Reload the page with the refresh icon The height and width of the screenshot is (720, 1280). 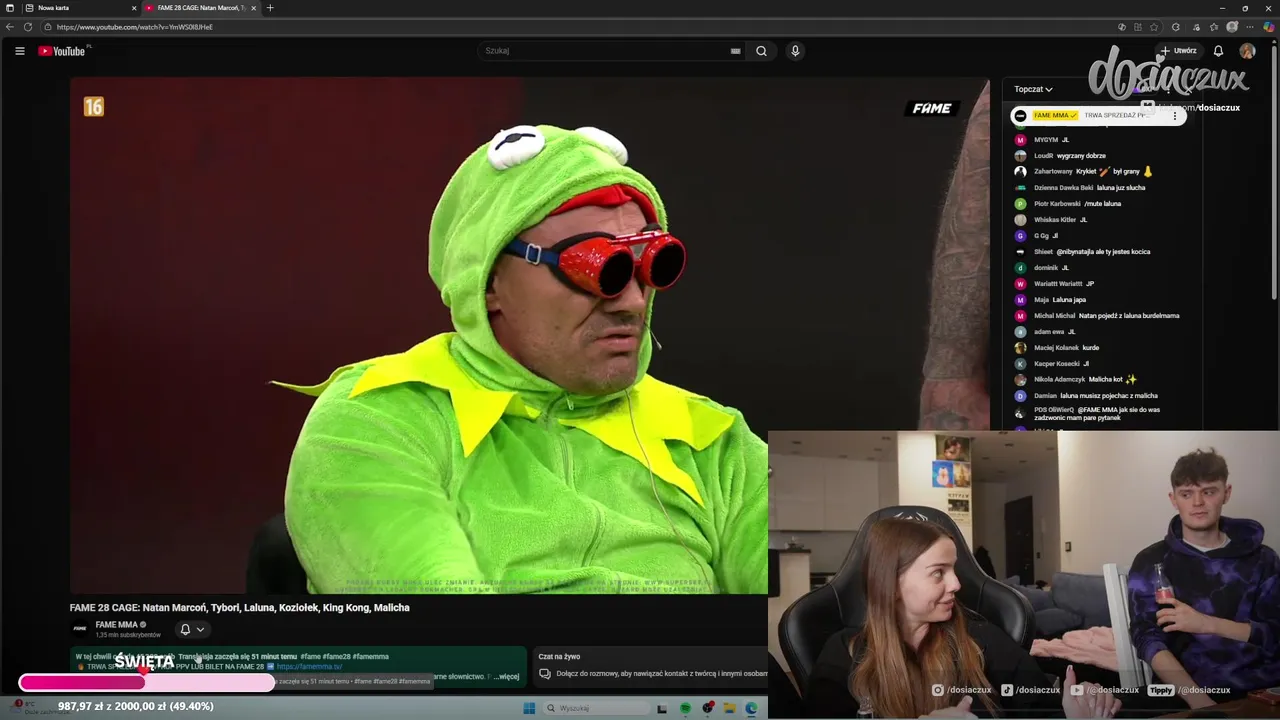28,27
